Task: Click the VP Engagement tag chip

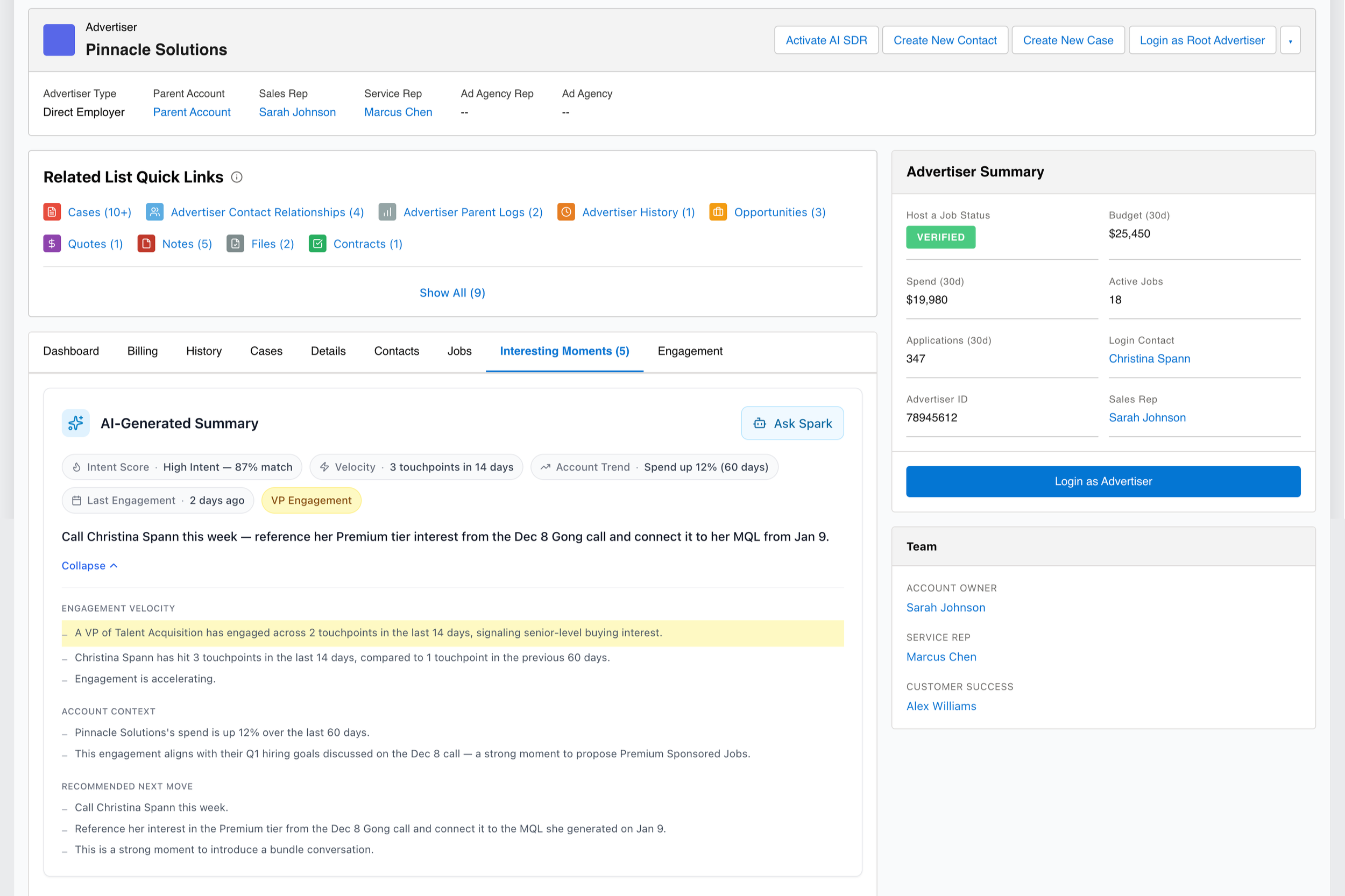Action: tap(311, 501)
